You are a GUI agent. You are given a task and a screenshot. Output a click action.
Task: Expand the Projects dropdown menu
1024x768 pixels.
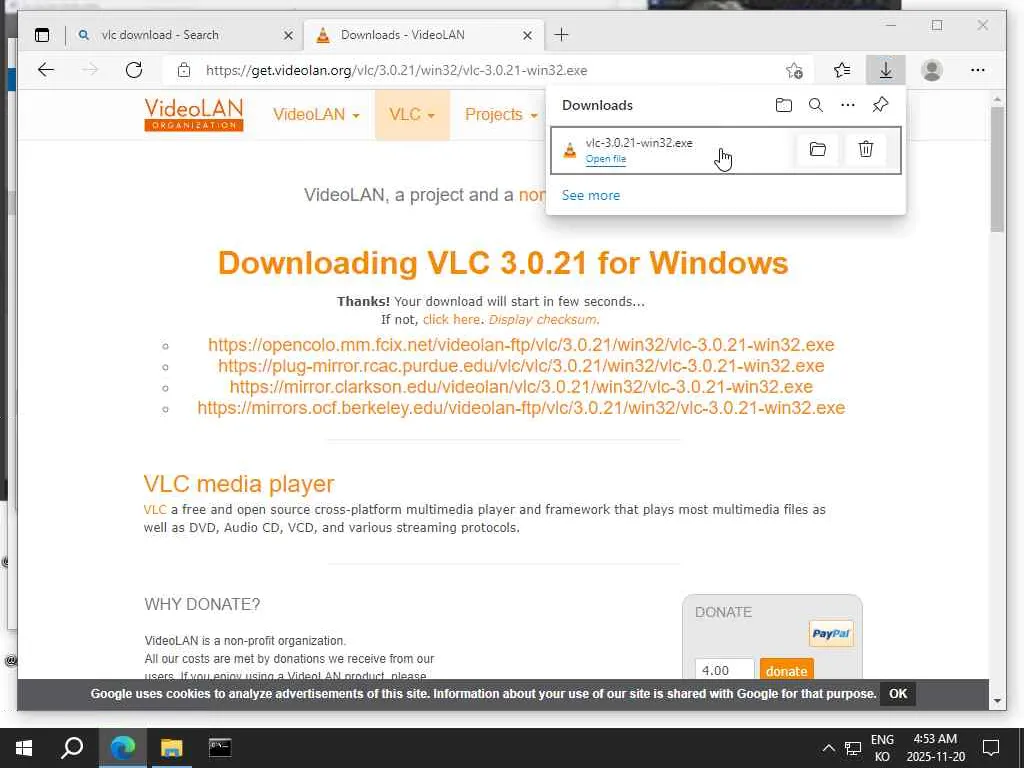point(502,115)
